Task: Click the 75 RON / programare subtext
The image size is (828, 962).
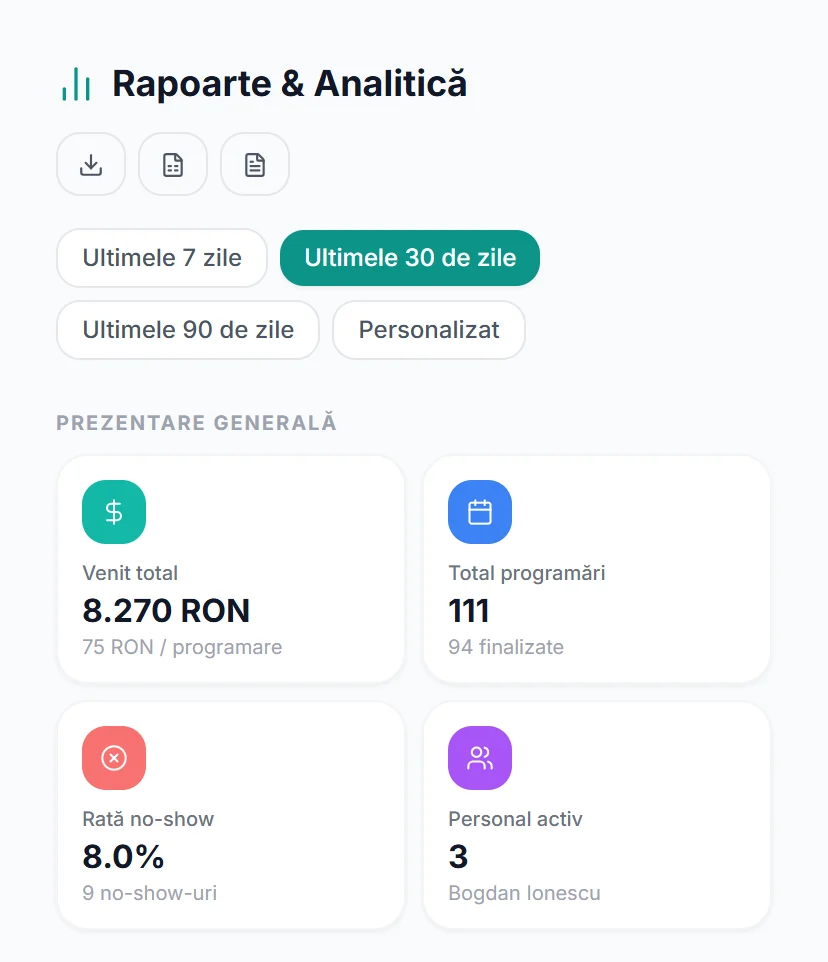Action: click(x=182, y=647)
